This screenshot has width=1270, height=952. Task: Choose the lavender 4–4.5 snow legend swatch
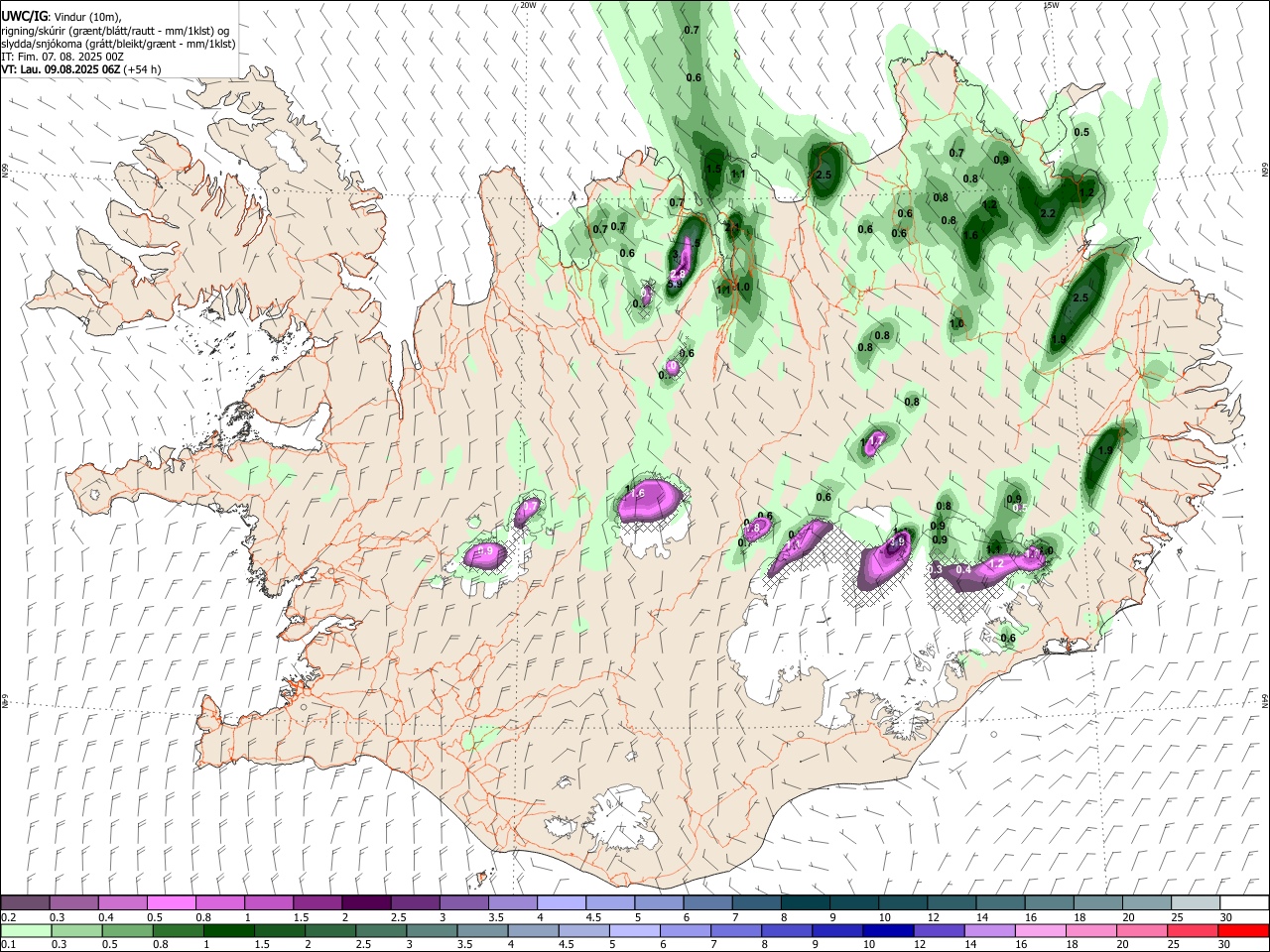click(x=561, y=903)
